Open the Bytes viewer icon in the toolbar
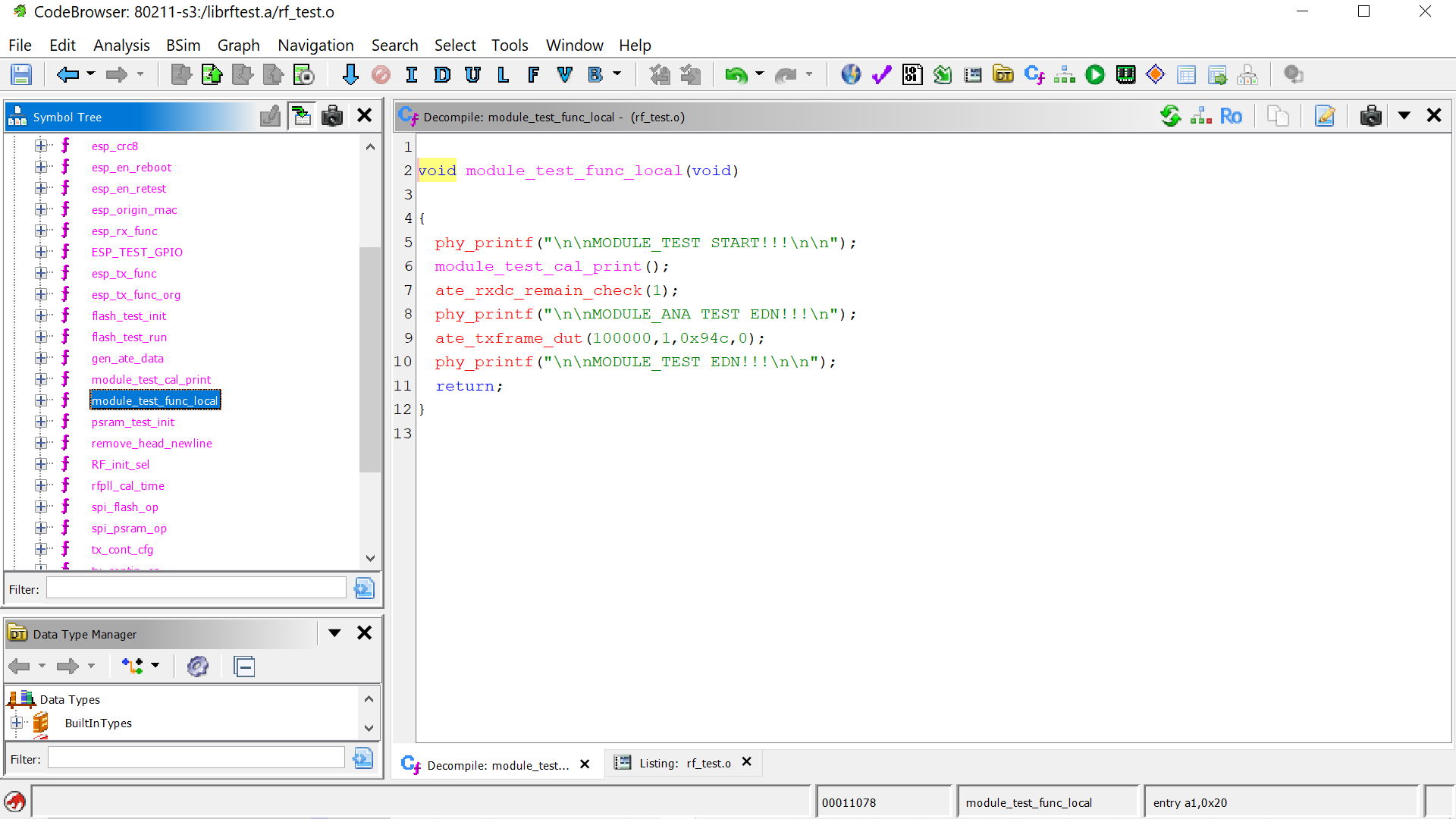 (912, 74)
